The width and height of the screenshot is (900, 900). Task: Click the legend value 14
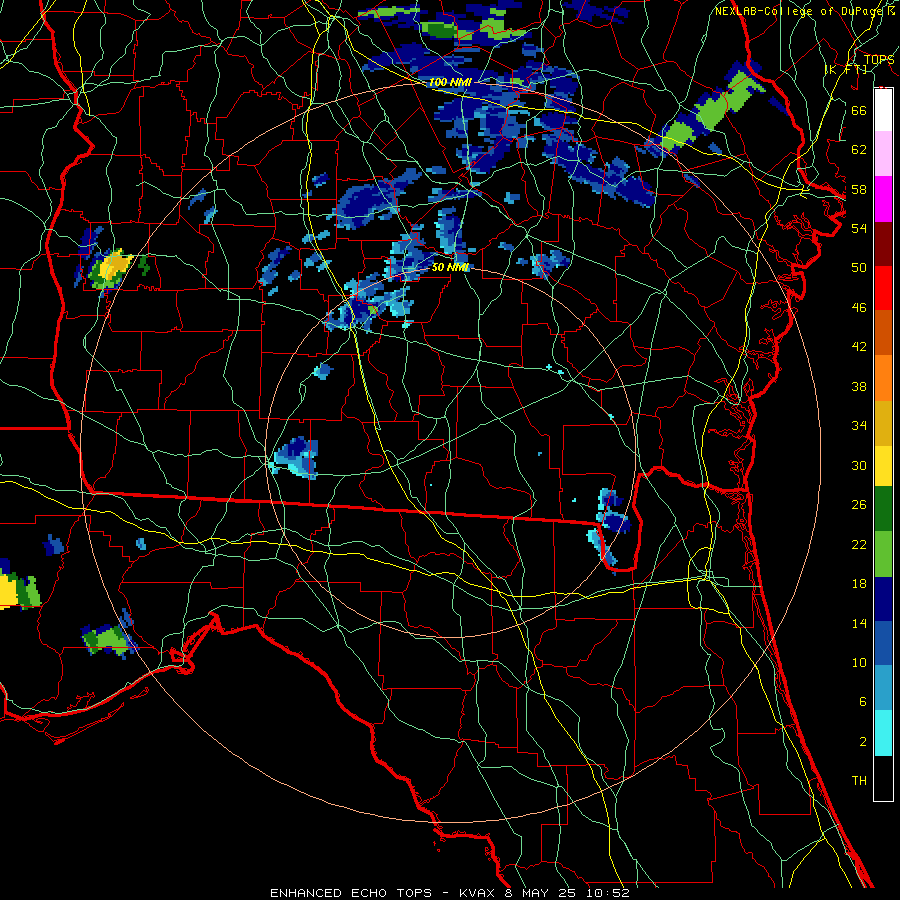click(859, 623)
